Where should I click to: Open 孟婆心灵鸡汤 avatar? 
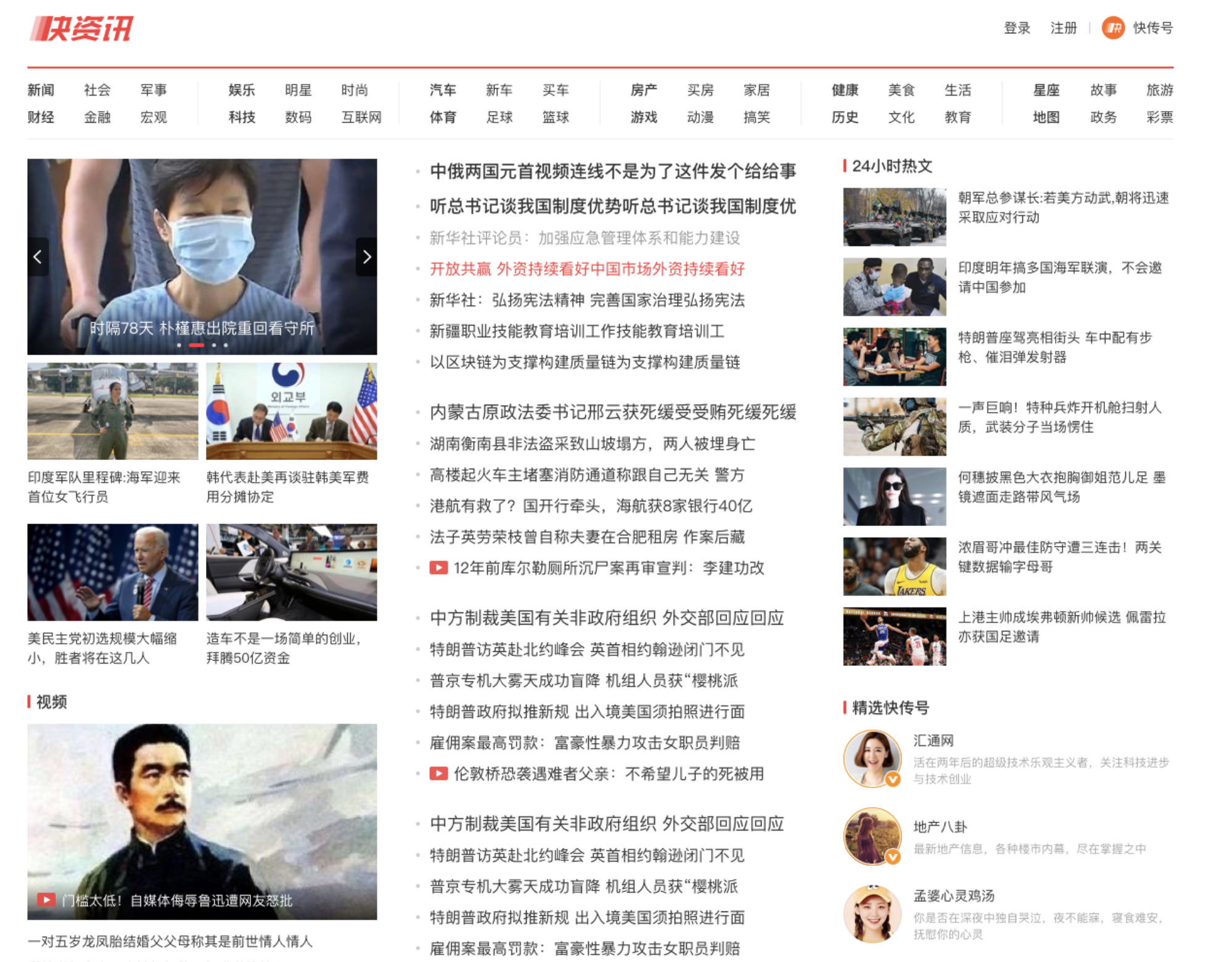coord(872,914)
